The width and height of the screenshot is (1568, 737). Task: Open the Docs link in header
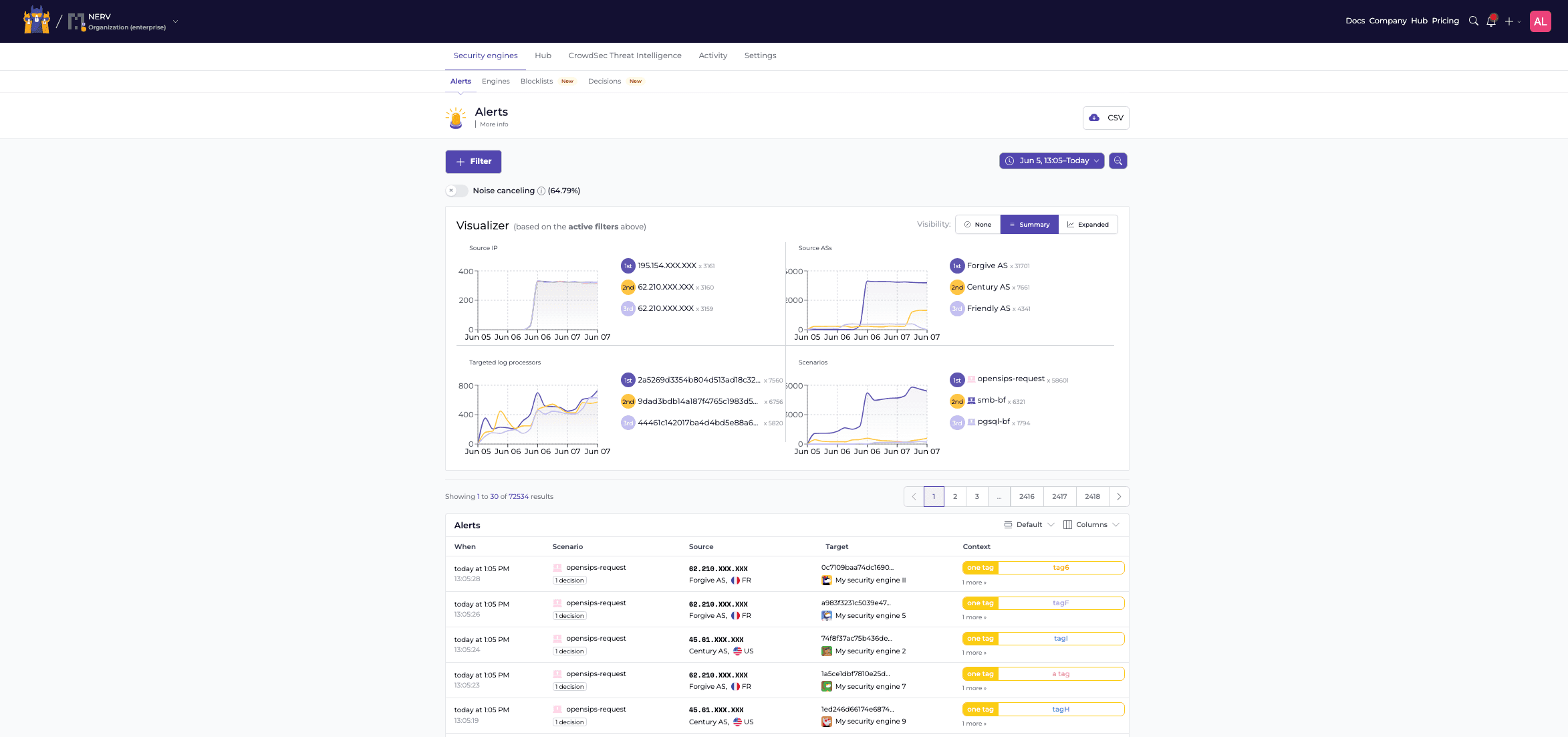click(1355, 21)
